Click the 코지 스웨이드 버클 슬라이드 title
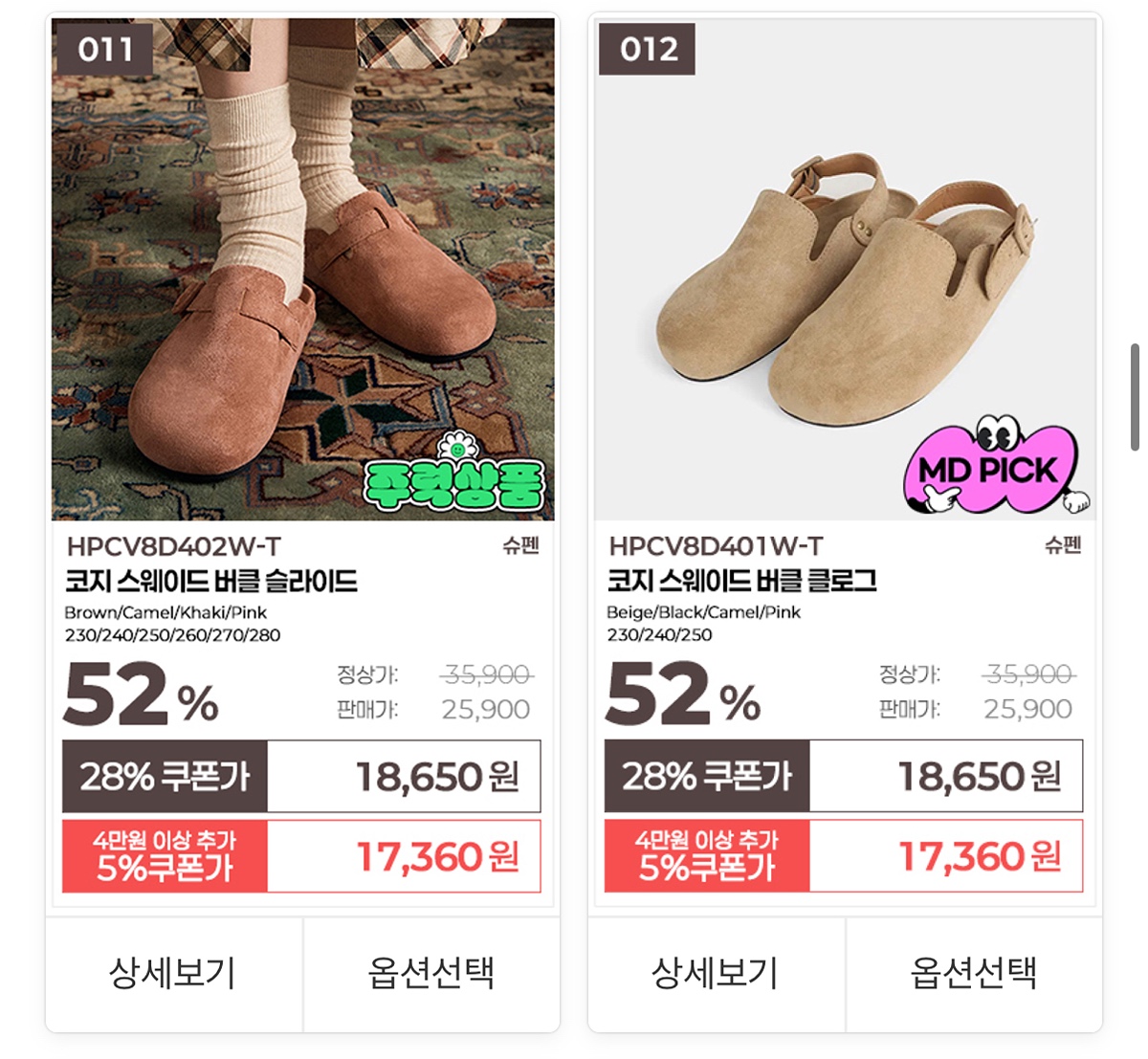Image resolution: width=1148 pixels, height=1059 pixels. (x=211, y=581)
